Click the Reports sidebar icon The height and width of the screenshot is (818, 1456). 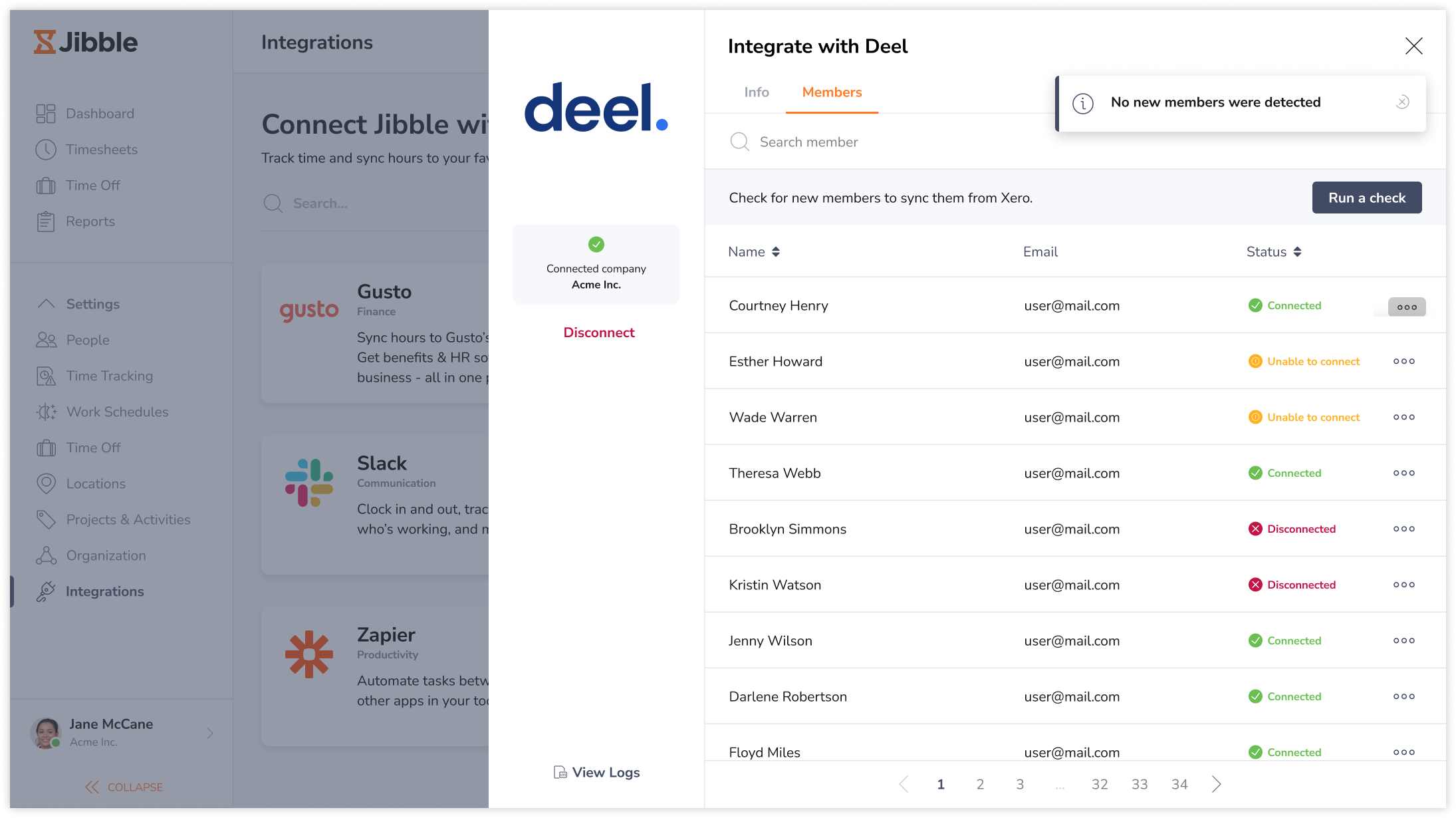[x=46, y=221]
